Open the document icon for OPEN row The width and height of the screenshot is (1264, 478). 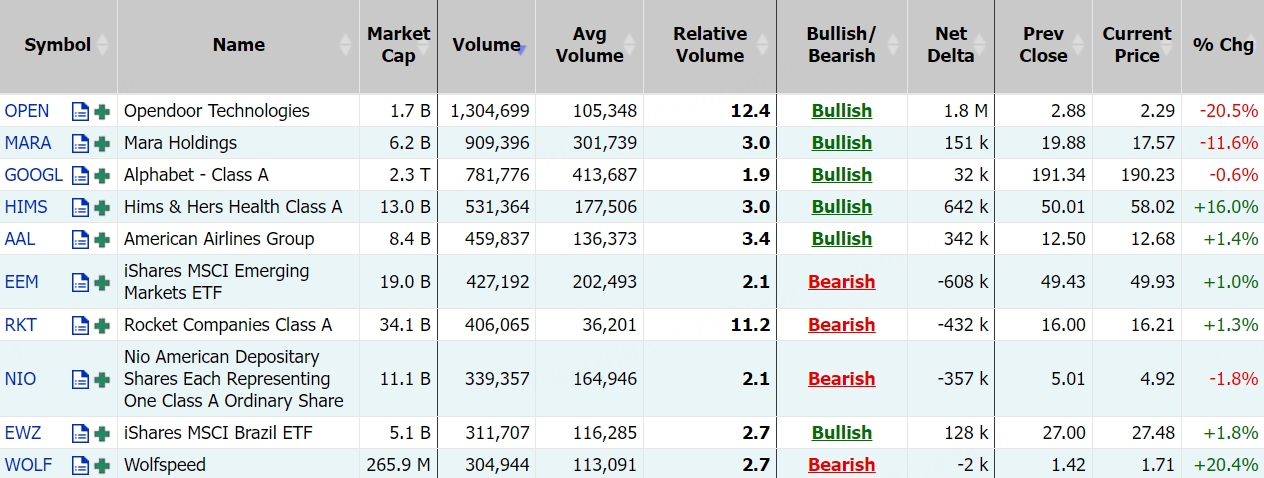(x=80, y=111)
